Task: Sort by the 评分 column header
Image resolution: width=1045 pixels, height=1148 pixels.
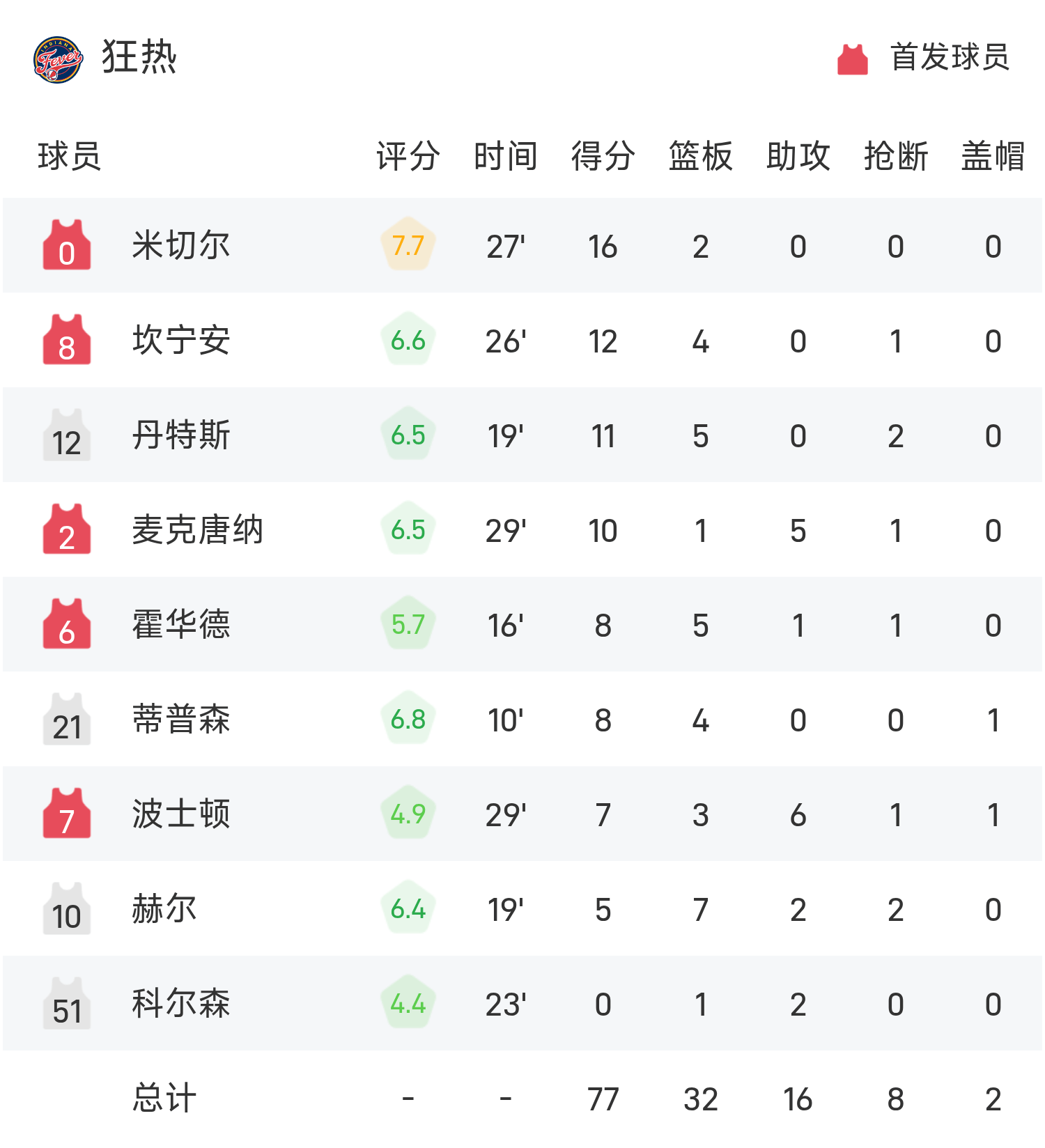Action: coord(408,156)
